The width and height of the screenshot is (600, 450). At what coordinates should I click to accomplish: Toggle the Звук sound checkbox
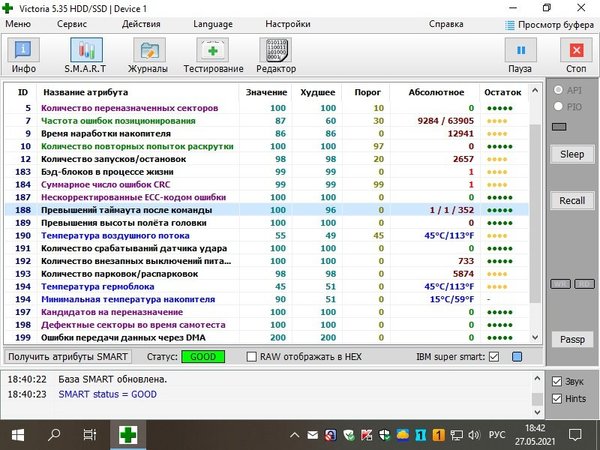[x=557, y=381]
